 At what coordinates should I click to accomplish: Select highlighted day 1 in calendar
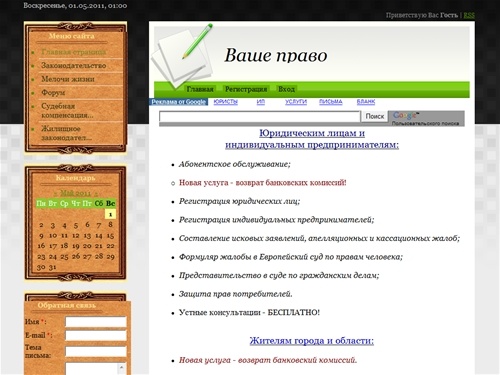pyautogui.click(x=110, y=214)
